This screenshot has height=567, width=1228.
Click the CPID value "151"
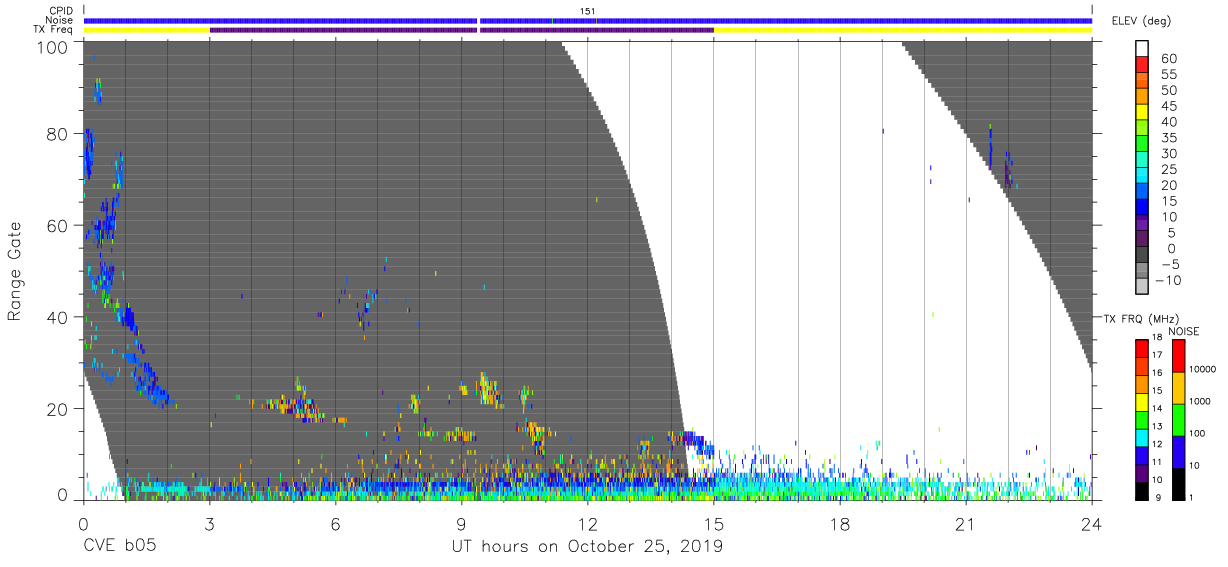(x=588, y=11)
